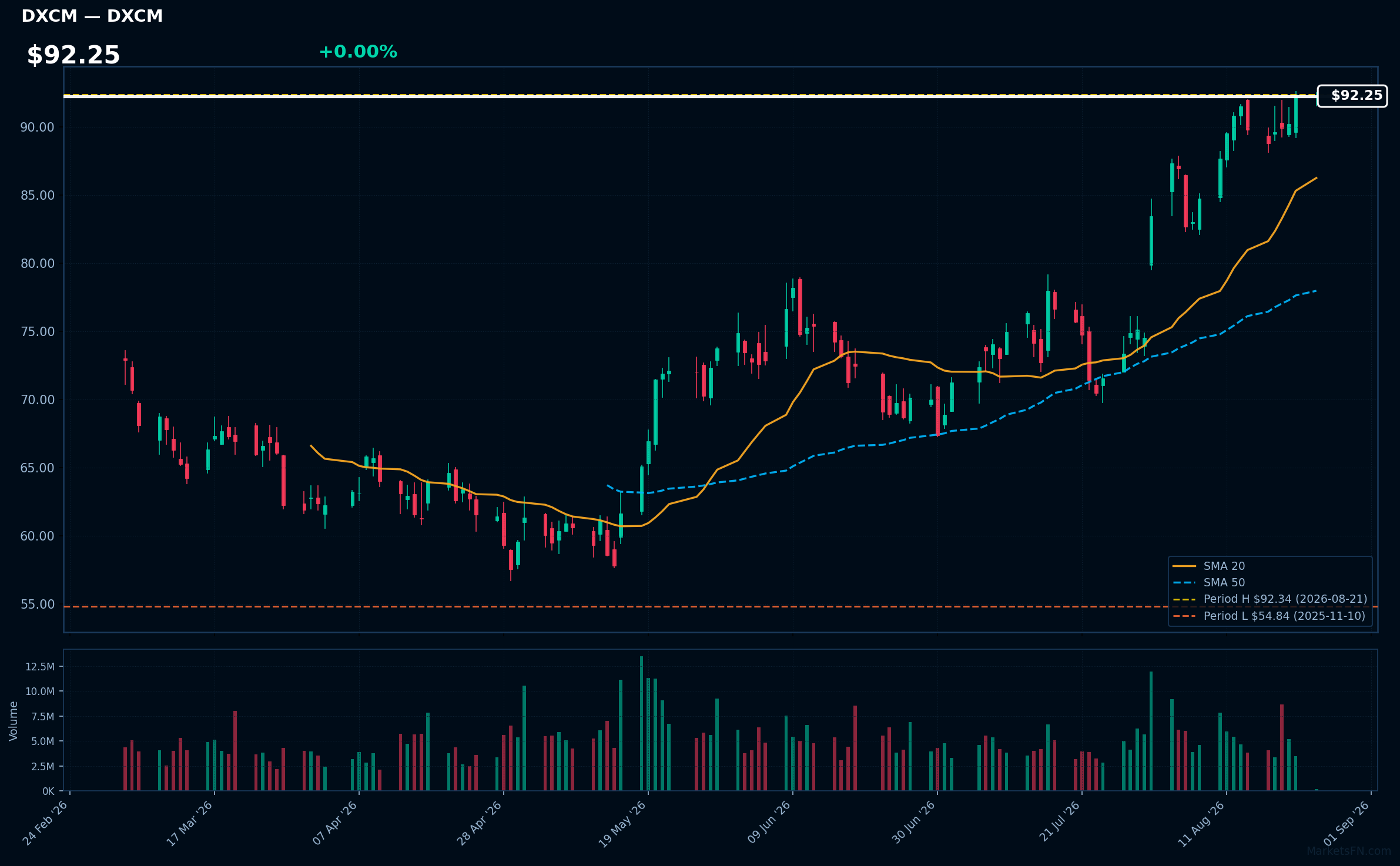1400x866 pixels.
Task: Click the 60.00 price axis label
Action: click(x=37, y=536)
